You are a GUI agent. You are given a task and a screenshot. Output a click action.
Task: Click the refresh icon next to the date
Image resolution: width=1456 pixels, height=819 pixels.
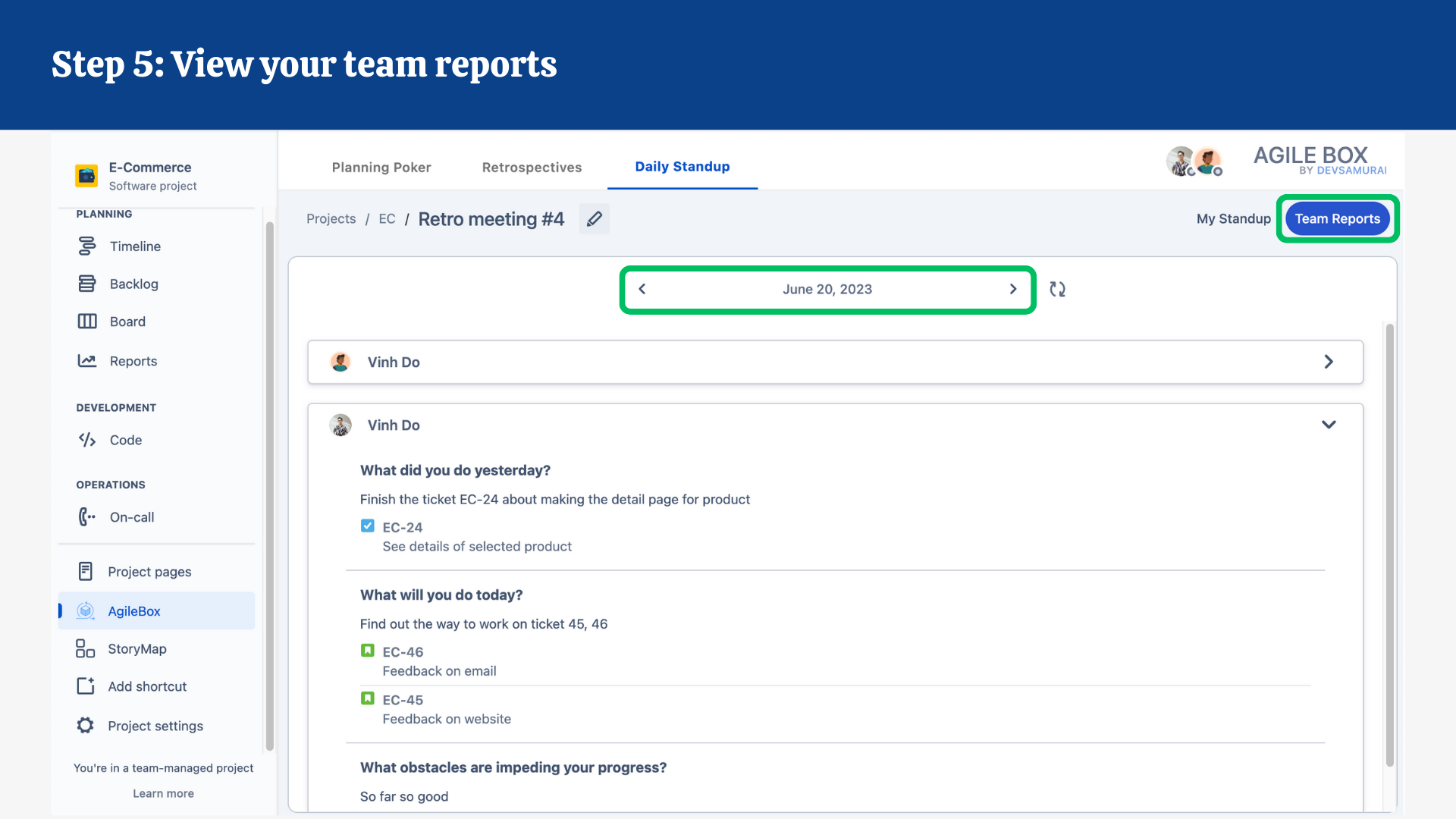tap(1058, 289)
